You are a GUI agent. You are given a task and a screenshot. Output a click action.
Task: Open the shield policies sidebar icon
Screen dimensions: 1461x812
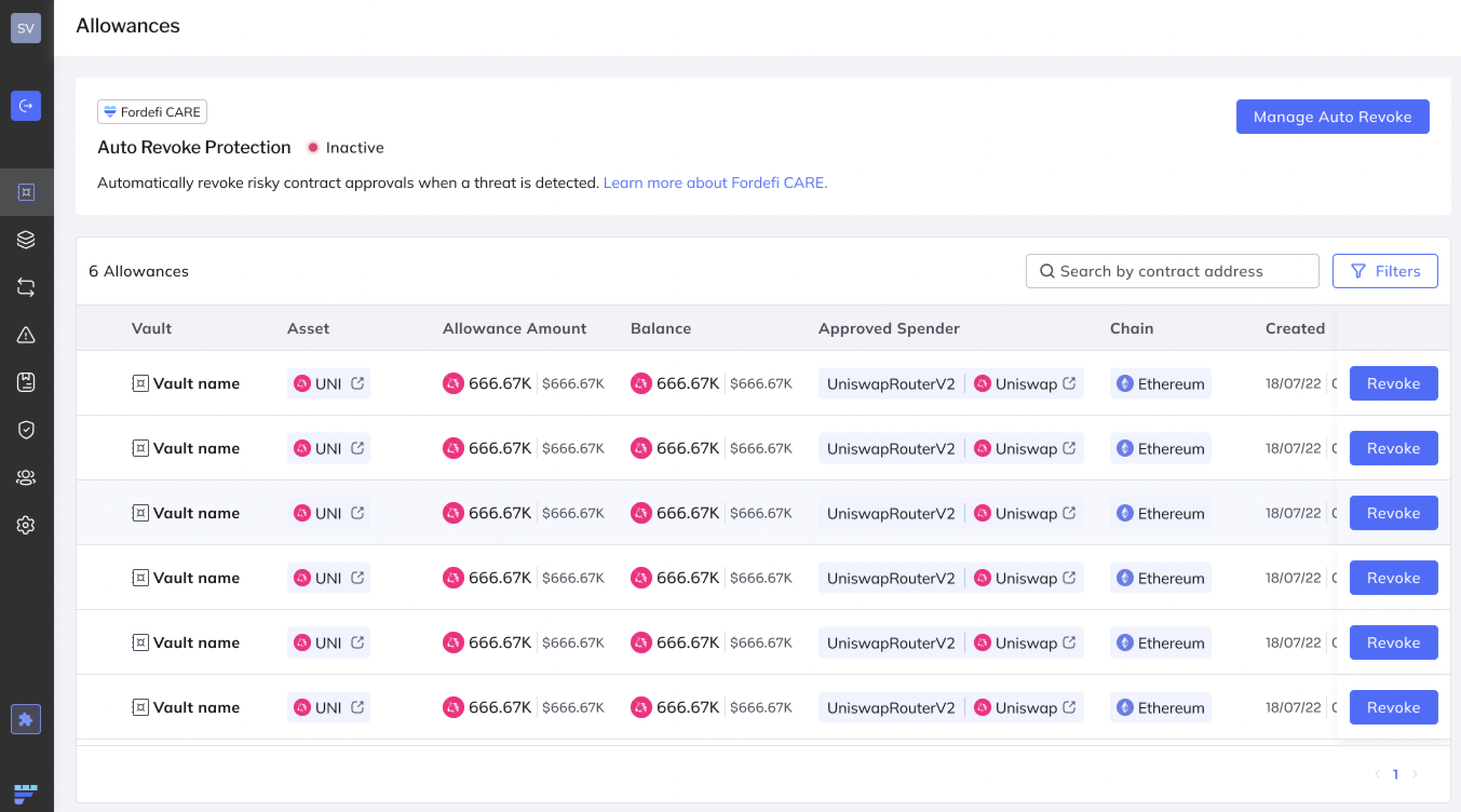click(25, 430)
